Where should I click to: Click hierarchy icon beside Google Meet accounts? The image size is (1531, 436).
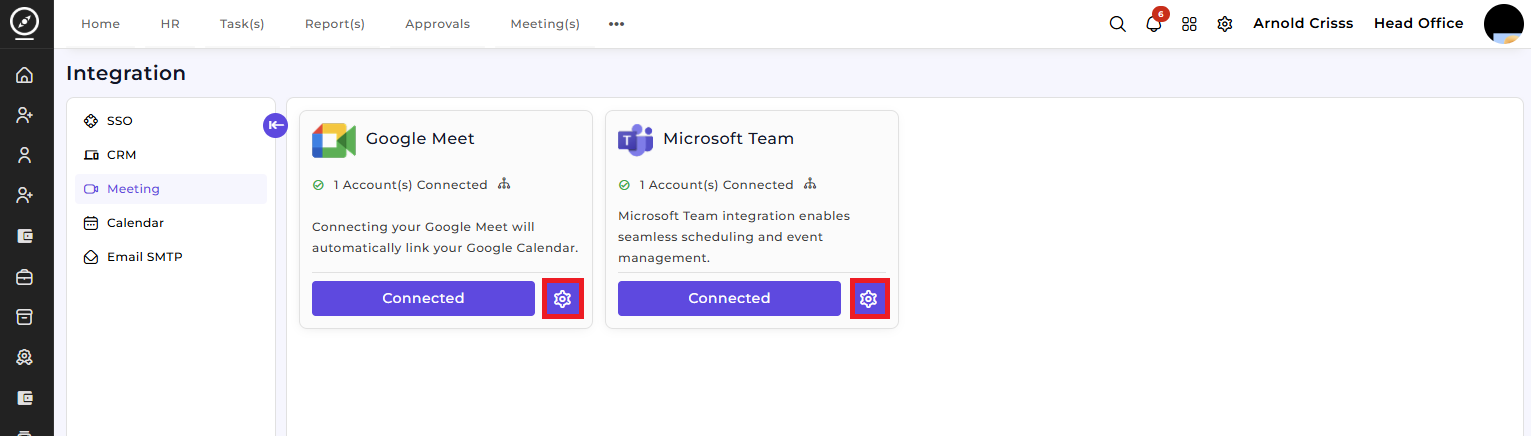(504, 185)
